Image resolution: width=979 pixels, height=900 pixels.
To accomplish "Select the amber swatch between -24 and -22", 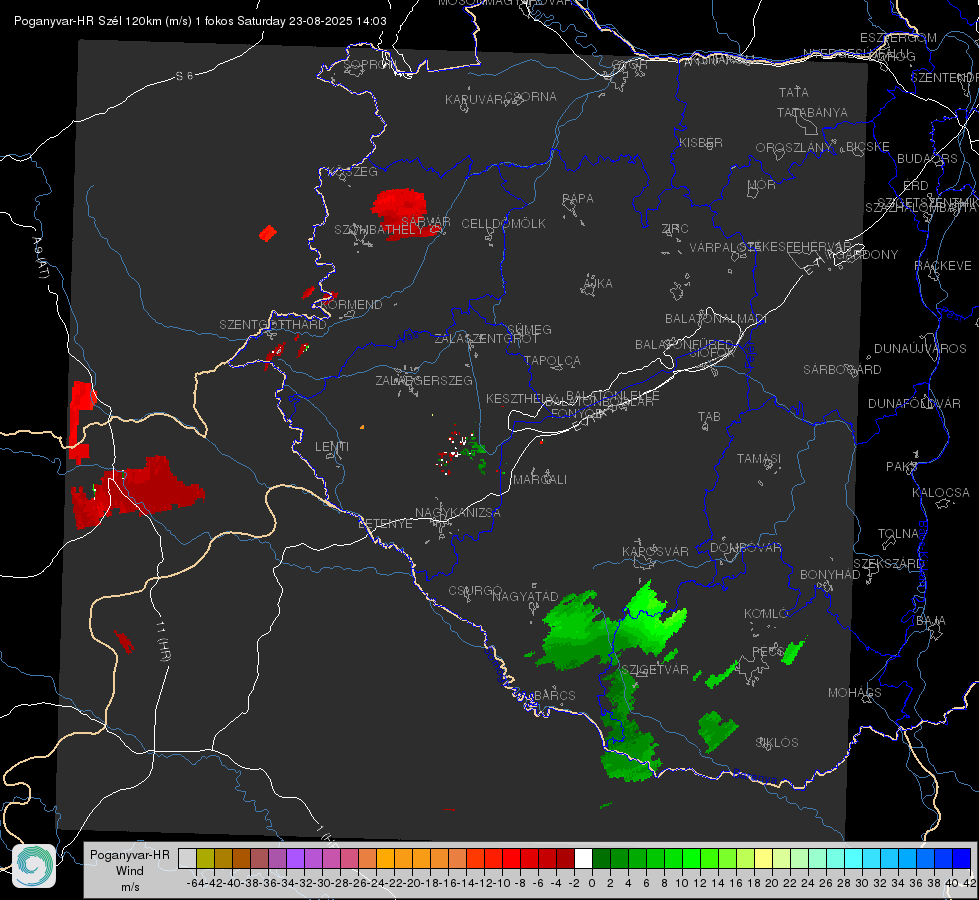I will [x=385, y=858].
